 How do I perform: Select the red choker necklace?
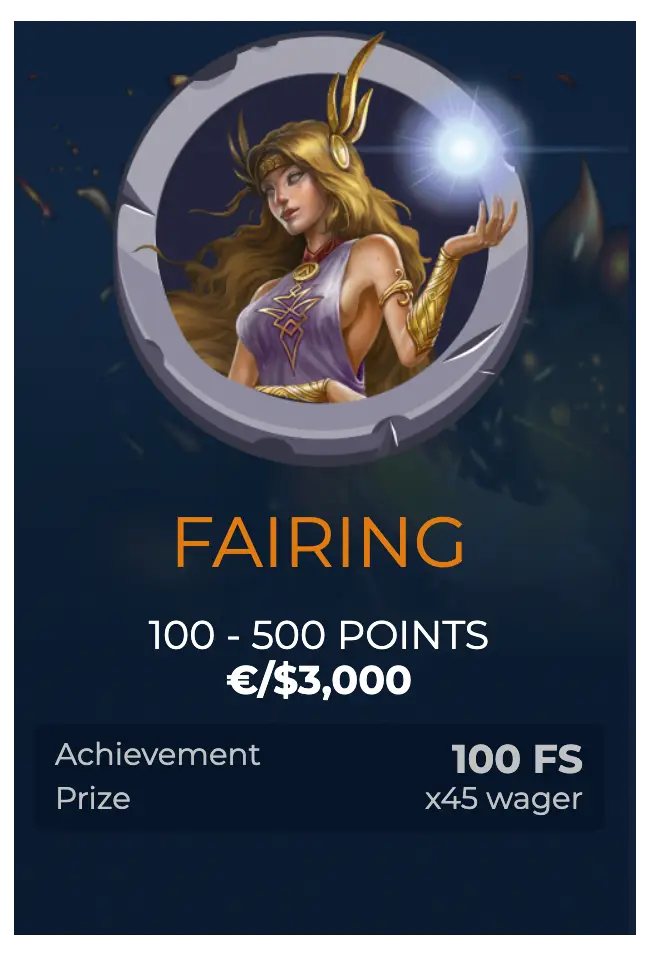click(322, 248)
